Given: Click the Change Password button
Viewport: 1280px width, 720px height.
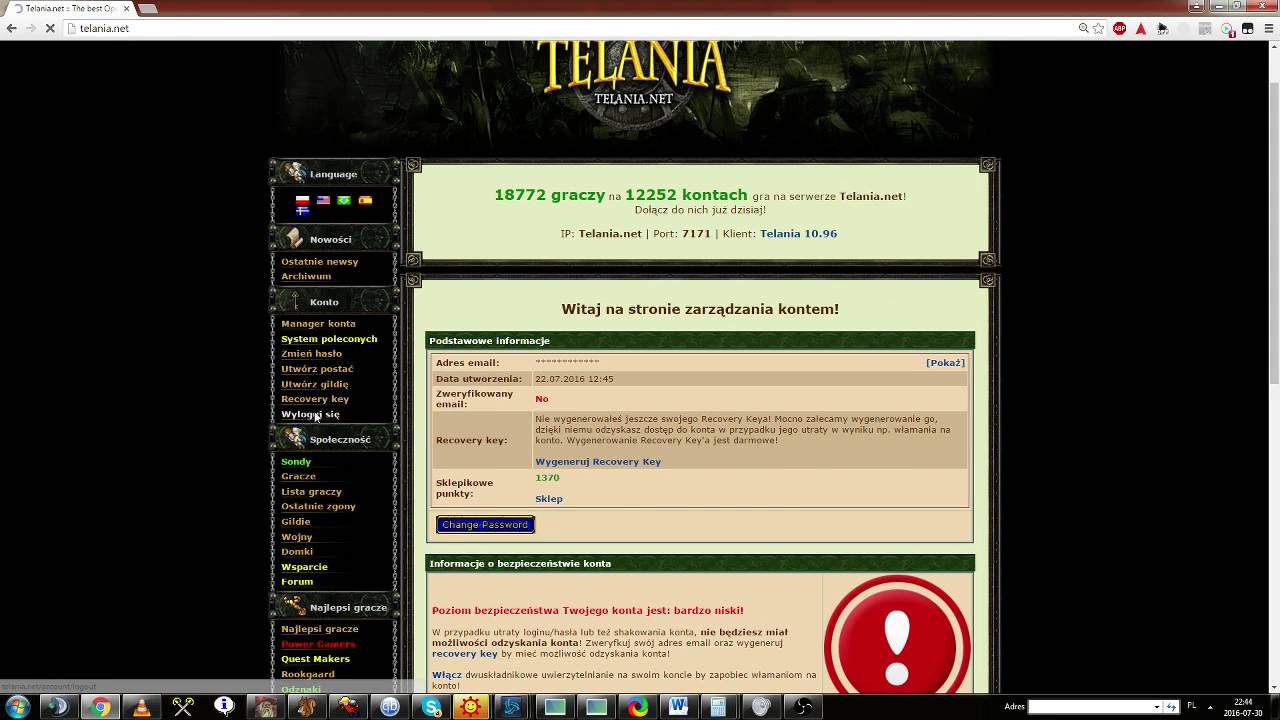Looking at the screenshot, I should click(485, 524).
